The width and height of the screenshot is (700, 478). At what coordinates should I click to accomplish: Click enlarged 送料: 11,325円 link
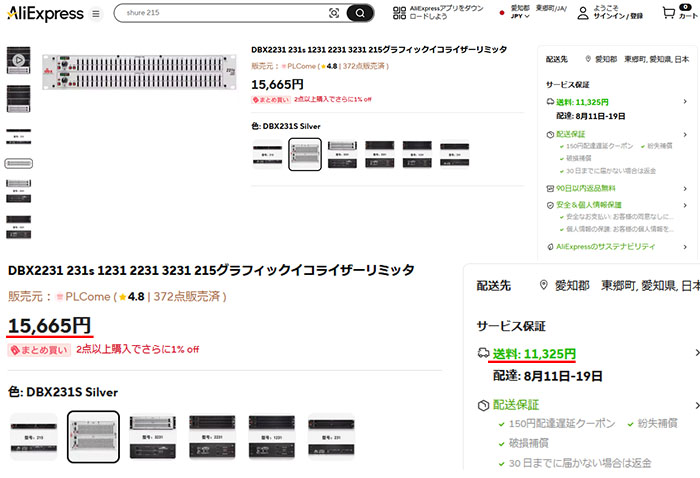pyautogui.click(x=534, y=353)
